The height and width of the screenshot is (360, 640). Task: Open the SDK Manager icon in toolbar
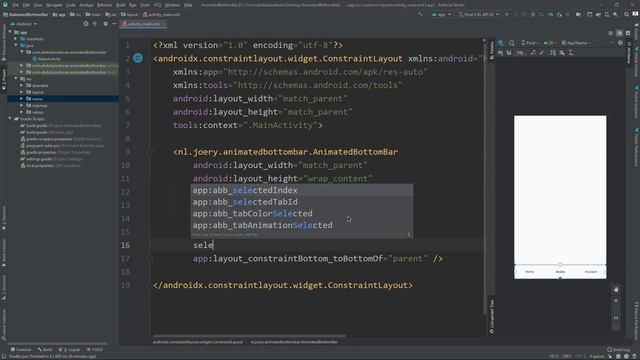click(616, 14)
